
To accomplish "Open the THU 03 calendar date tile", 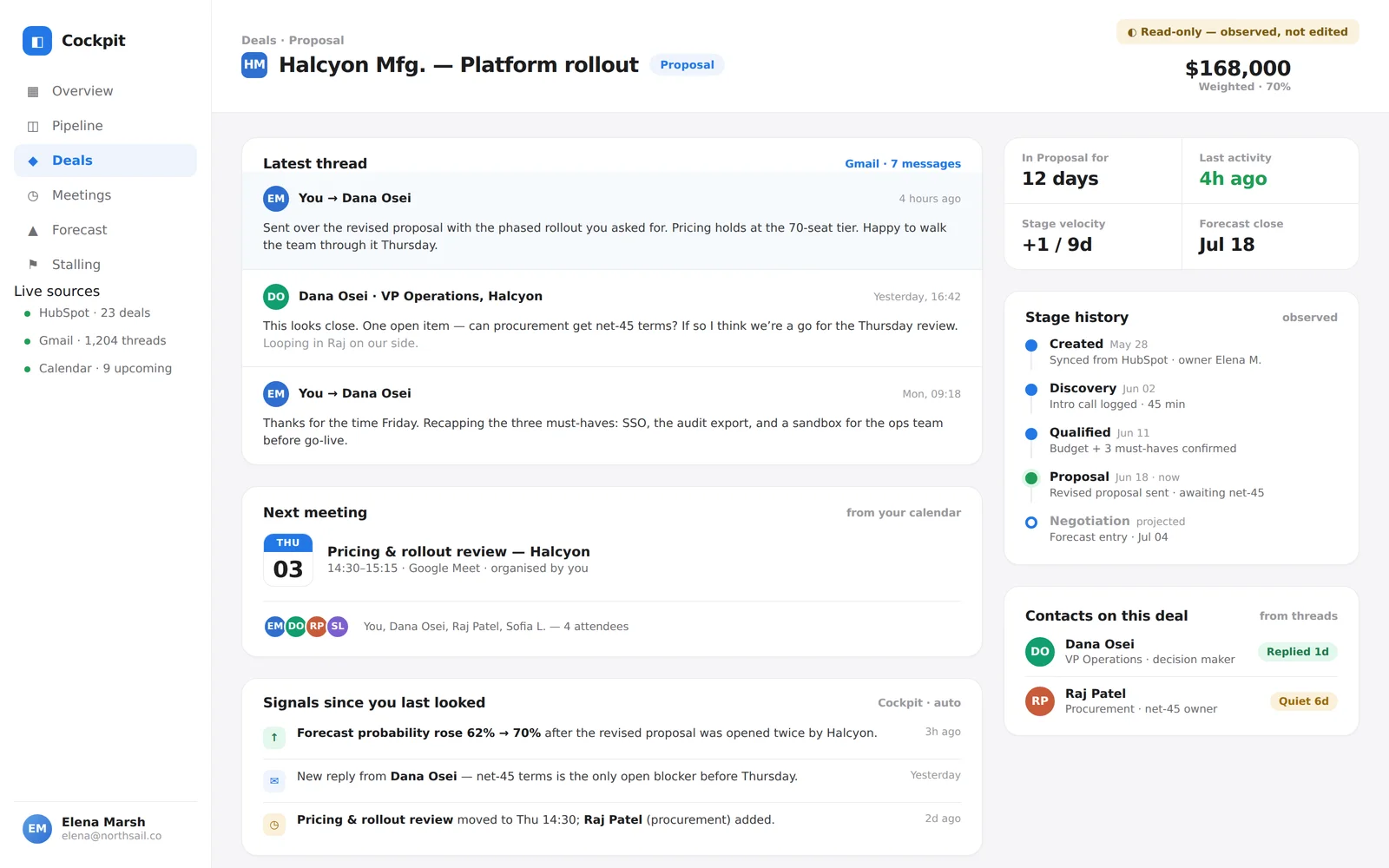I will [288, 560].
